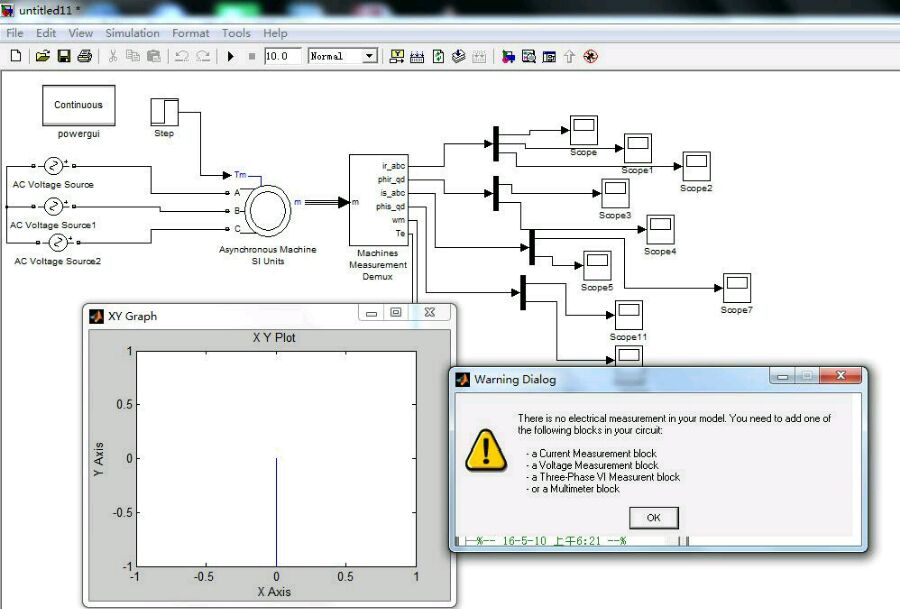The width and height of the screenshot is (900, 609).
Task: Edit the simulation stop time field 10.0
Action: point(282,56)
